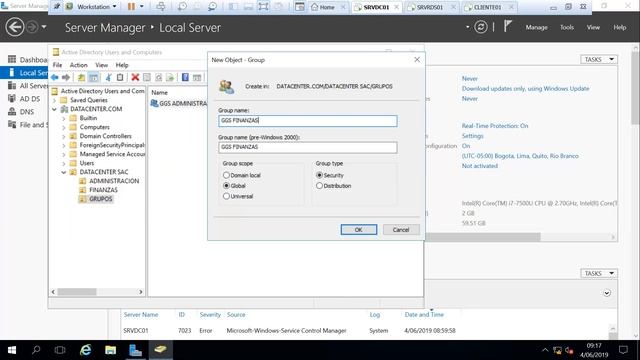Screen dimensions: 640x360
Task: Switch to the CLIENTE01 VM tab
Action: click(x=487, y=7)
